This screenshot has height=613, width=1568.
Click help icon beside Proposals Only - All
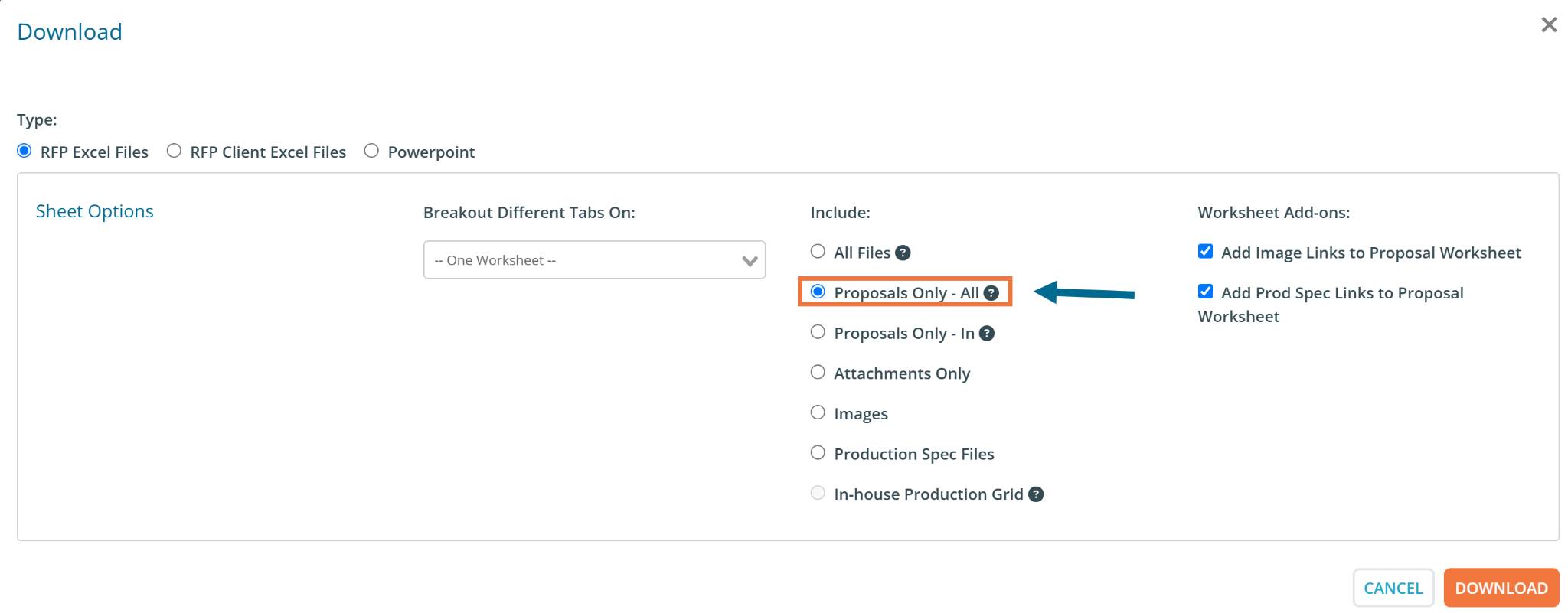991,293
